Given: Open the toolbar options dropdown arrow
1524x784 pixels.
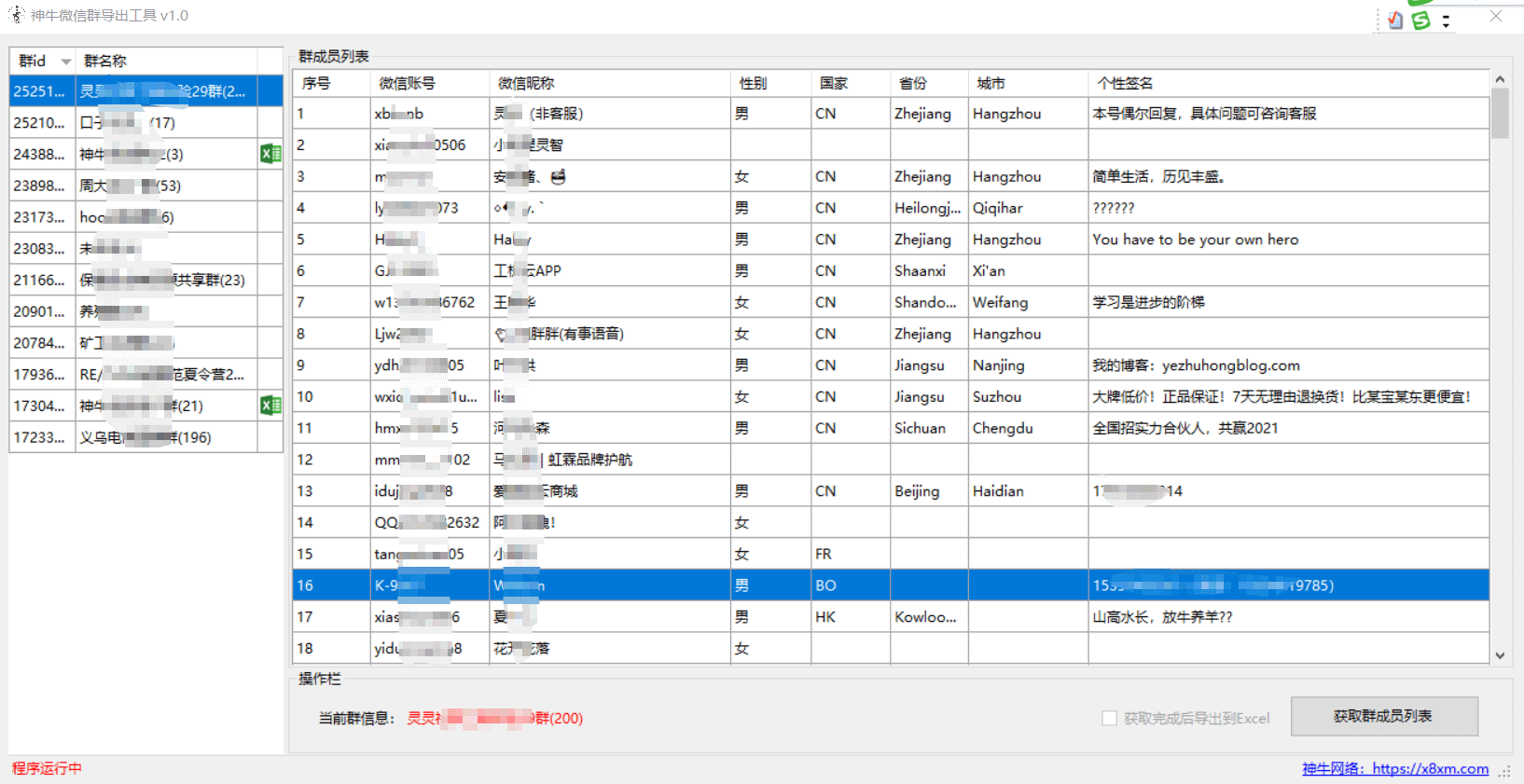Looking at the screenshot, I should [x=1446, y=21].
